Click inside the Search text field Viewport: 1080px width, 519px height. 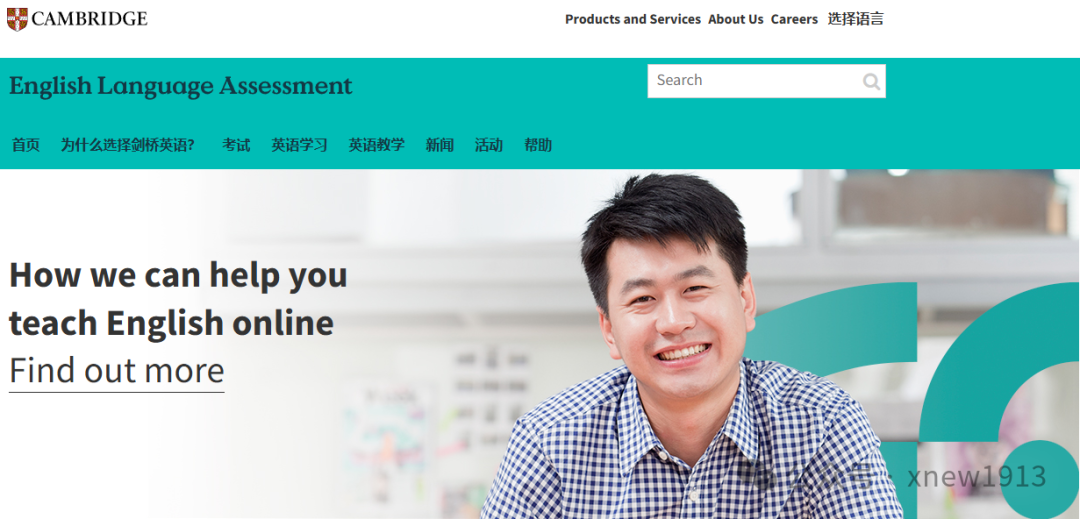point(754,81)
